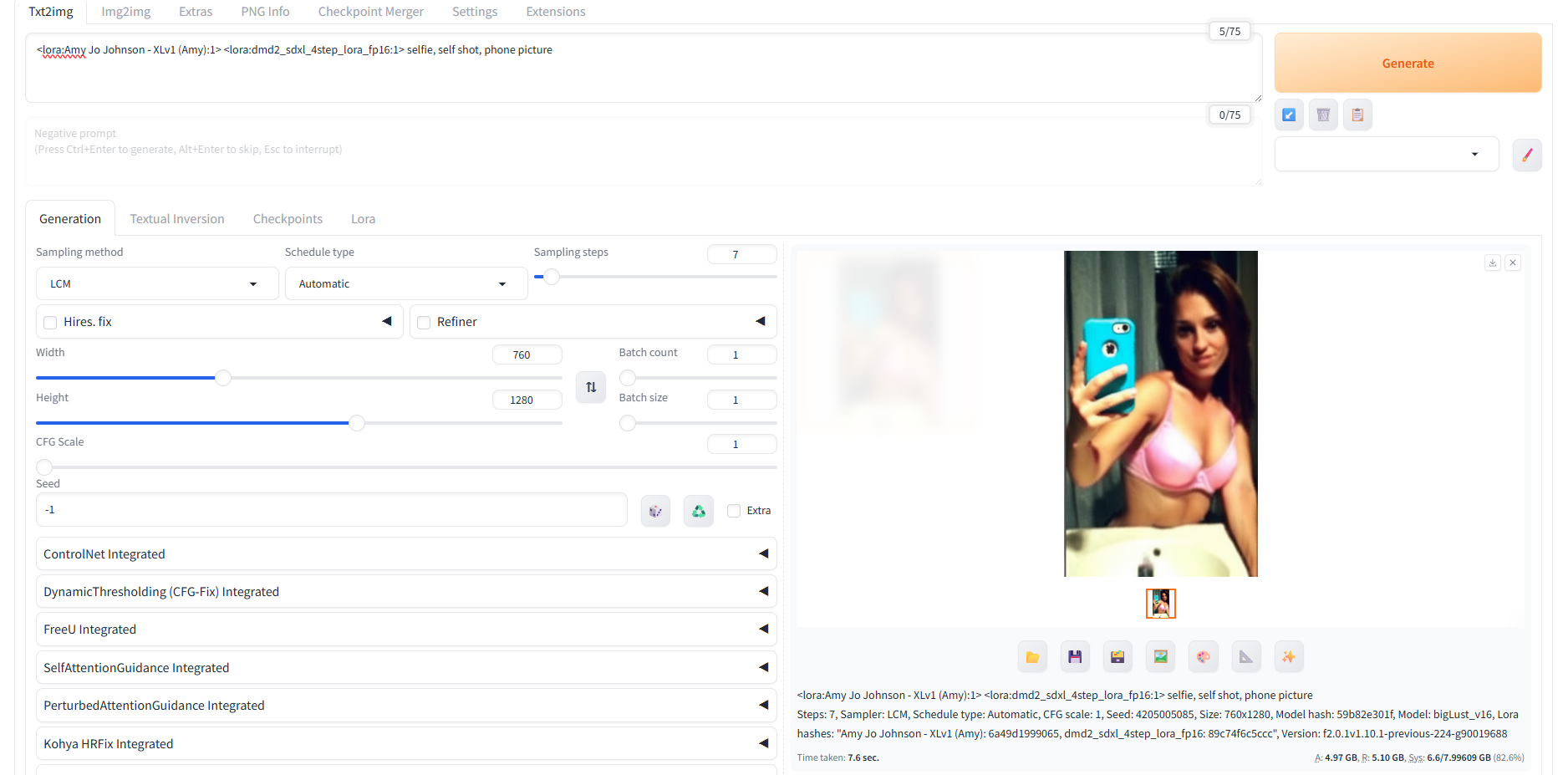Select the gallery thumbnail below preview
The width and height of the screenshot is (1568, 775).
click(x=1161, y=604)
